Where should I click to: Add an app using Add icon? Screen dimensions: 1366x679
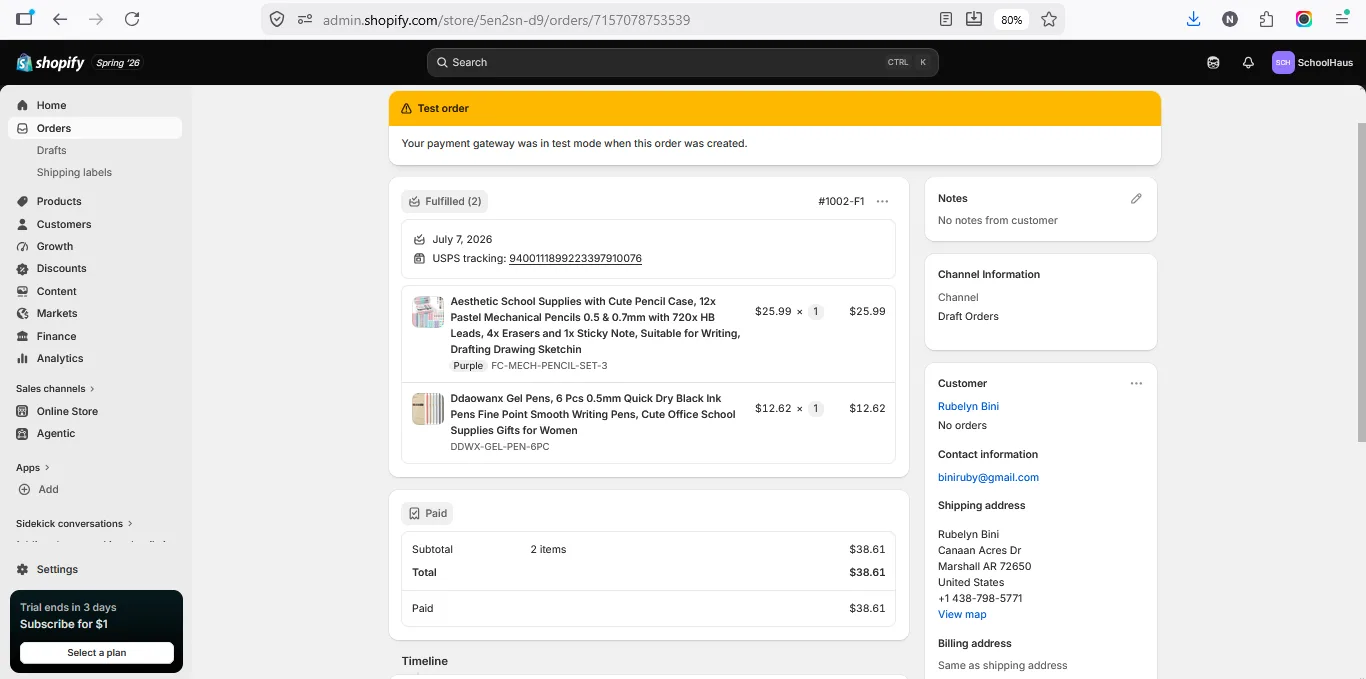tap(24, 489)
